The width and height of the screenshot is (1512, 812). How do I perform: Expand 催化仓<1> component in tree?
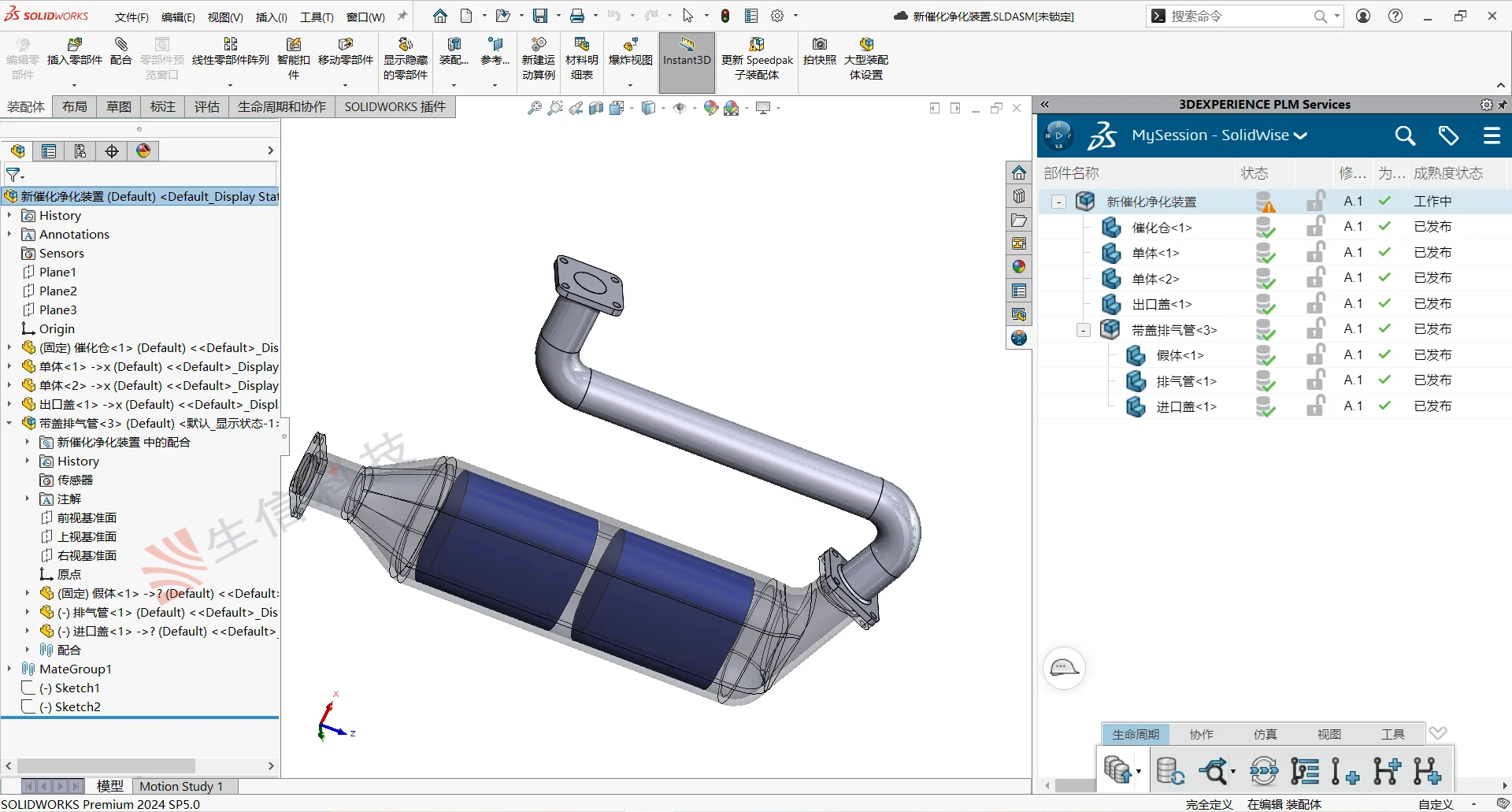[x=9, y=347]
